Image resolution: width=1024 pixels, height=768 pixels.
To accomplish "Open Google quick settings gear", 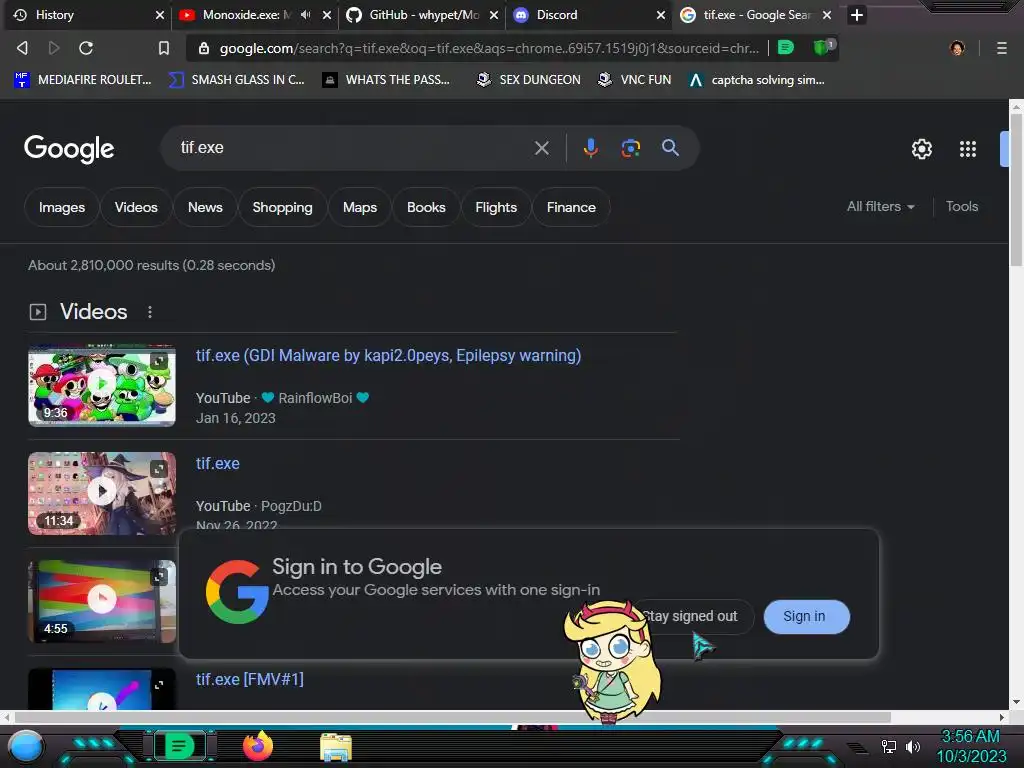I will click(921, 149).
